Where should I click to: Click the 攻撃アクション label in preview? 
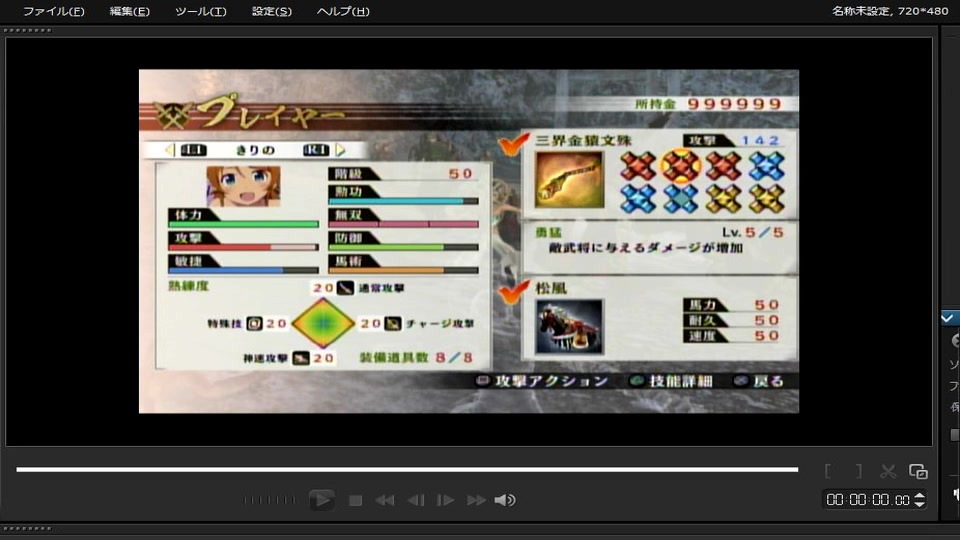pyautogui.click(x=551, y=381)
